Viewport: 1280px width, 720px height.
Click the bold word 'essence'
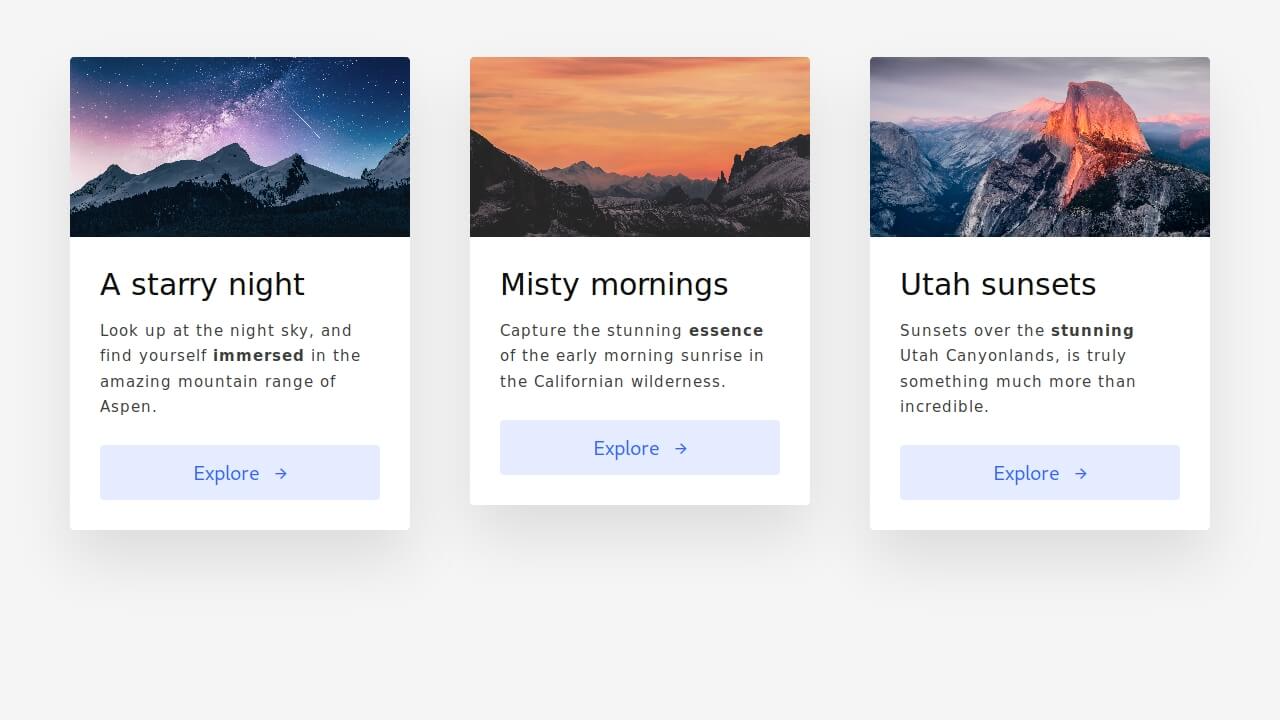point(726,330)
